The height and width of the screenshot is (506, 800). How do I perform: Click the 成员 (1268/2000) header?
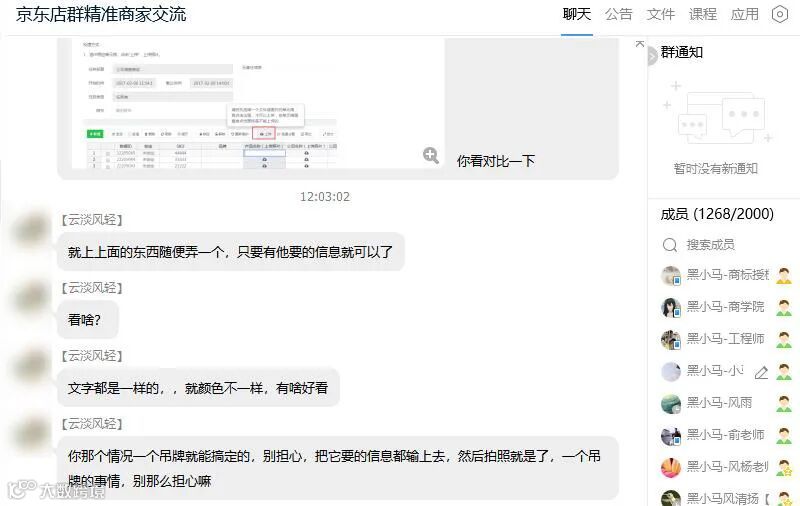tap(717, 214)
